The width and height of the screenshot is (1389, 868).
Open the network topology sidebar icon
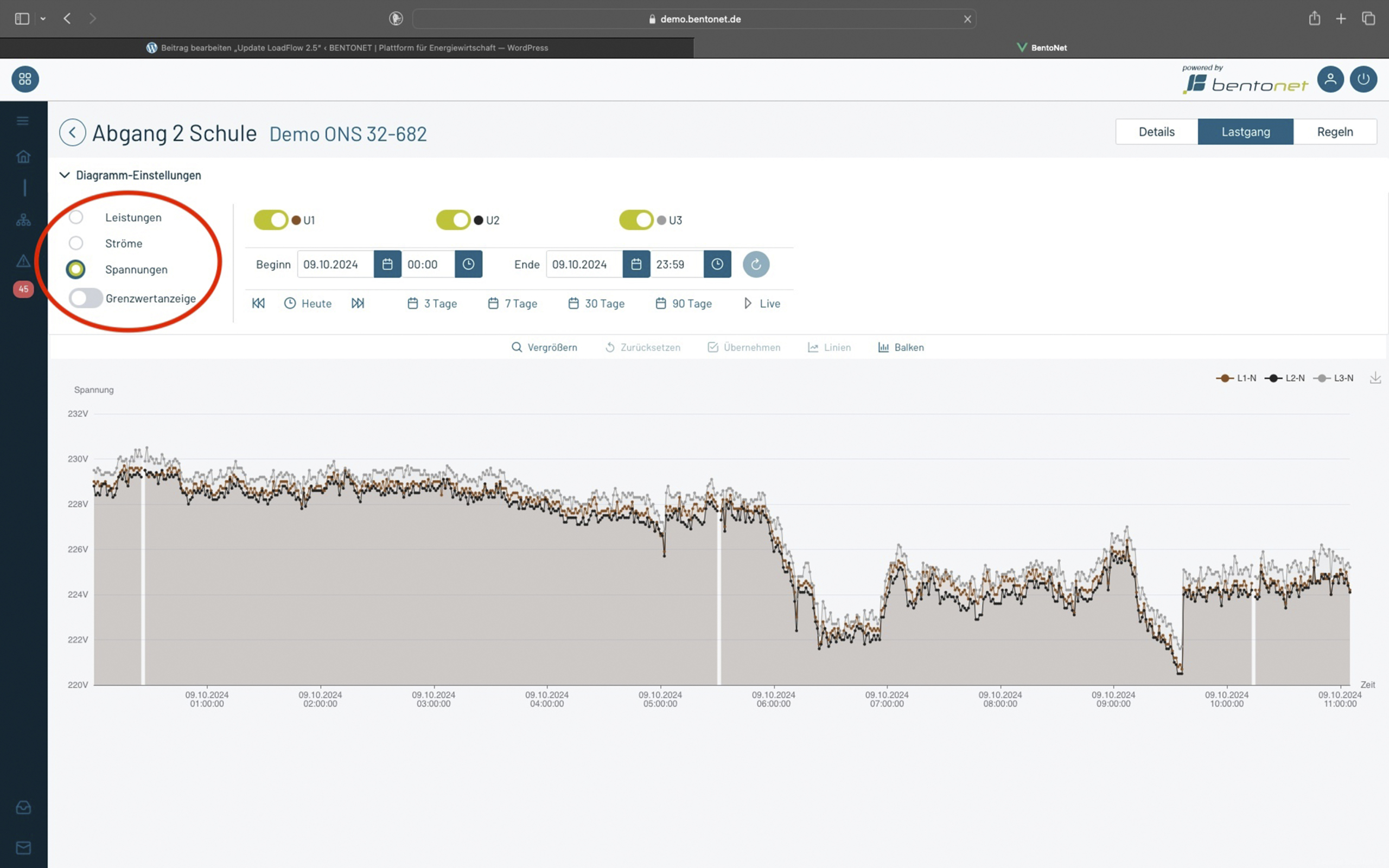pyautogui.click(x=23, y=220)
